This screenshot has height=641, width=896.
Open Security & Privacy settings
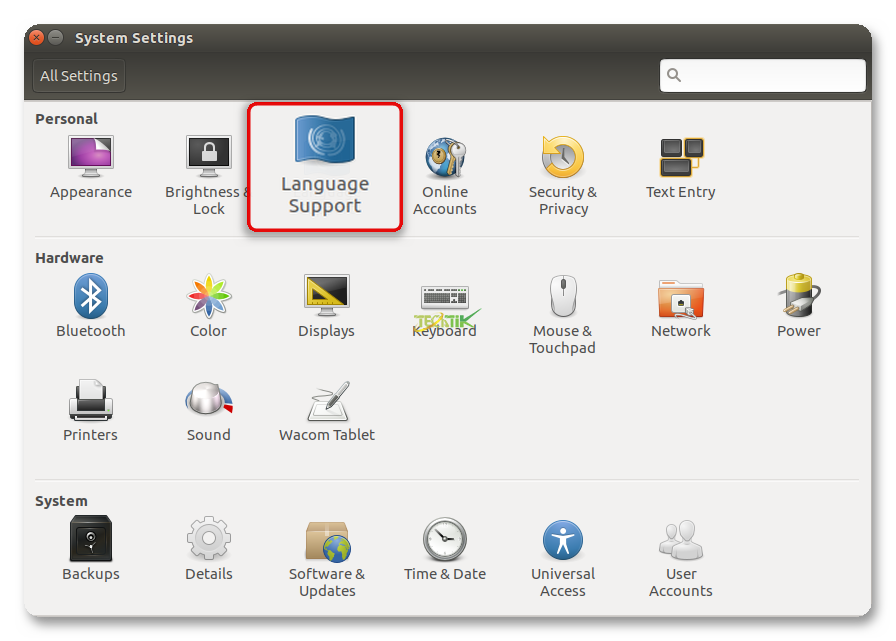point(563,158)
